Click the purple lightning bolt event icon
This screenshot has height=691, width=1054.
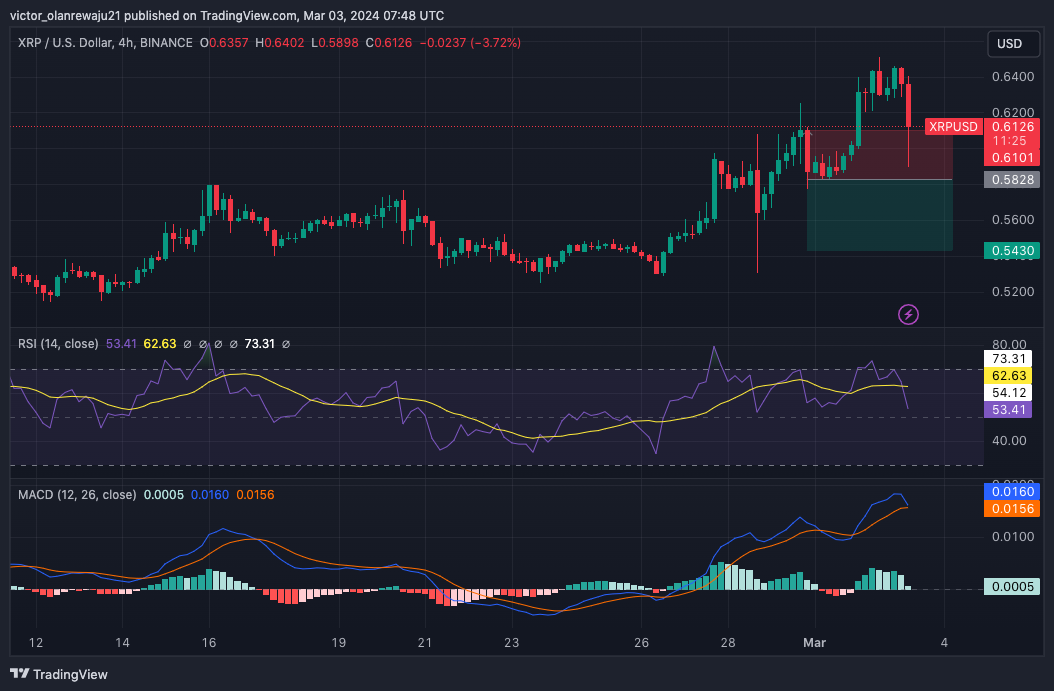908,314
